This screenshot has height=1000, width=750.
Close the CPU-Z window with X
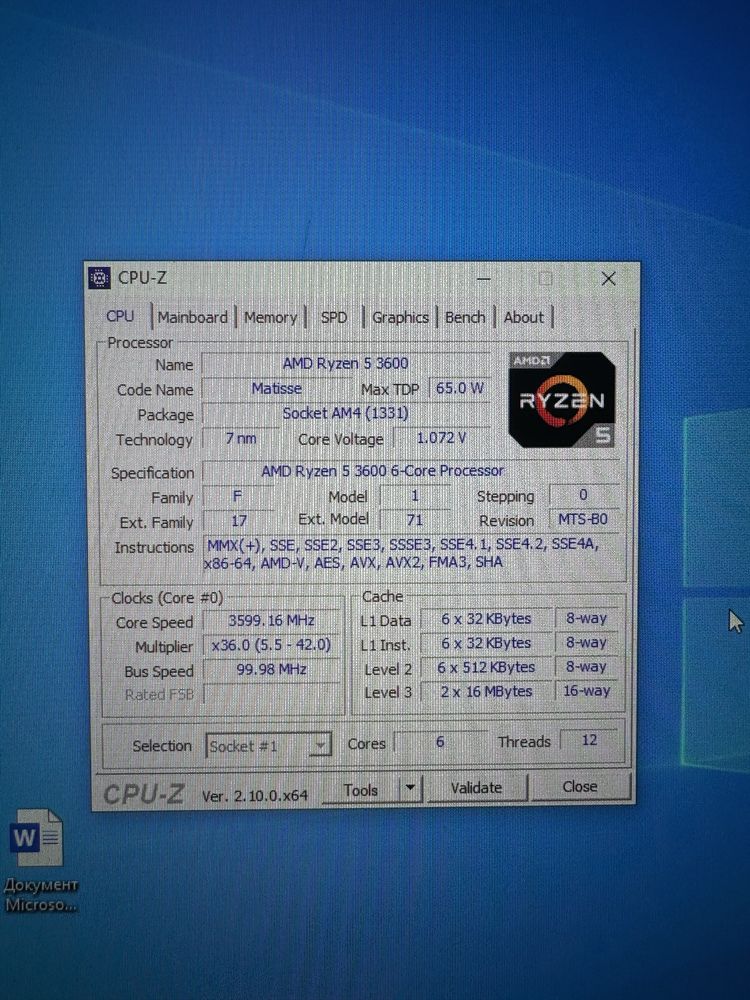(608, 278)
